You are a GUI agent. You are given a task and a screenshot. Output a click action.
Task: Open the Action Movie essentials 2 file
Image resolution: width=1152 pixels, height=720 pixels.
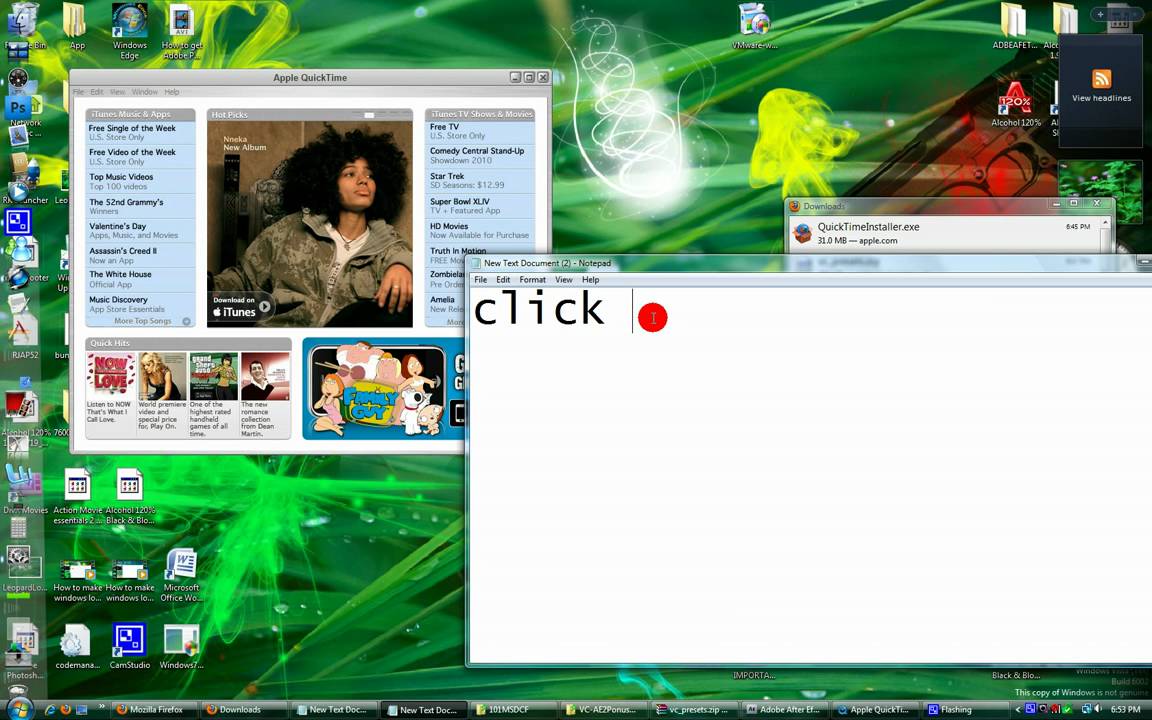coord(77,486)
